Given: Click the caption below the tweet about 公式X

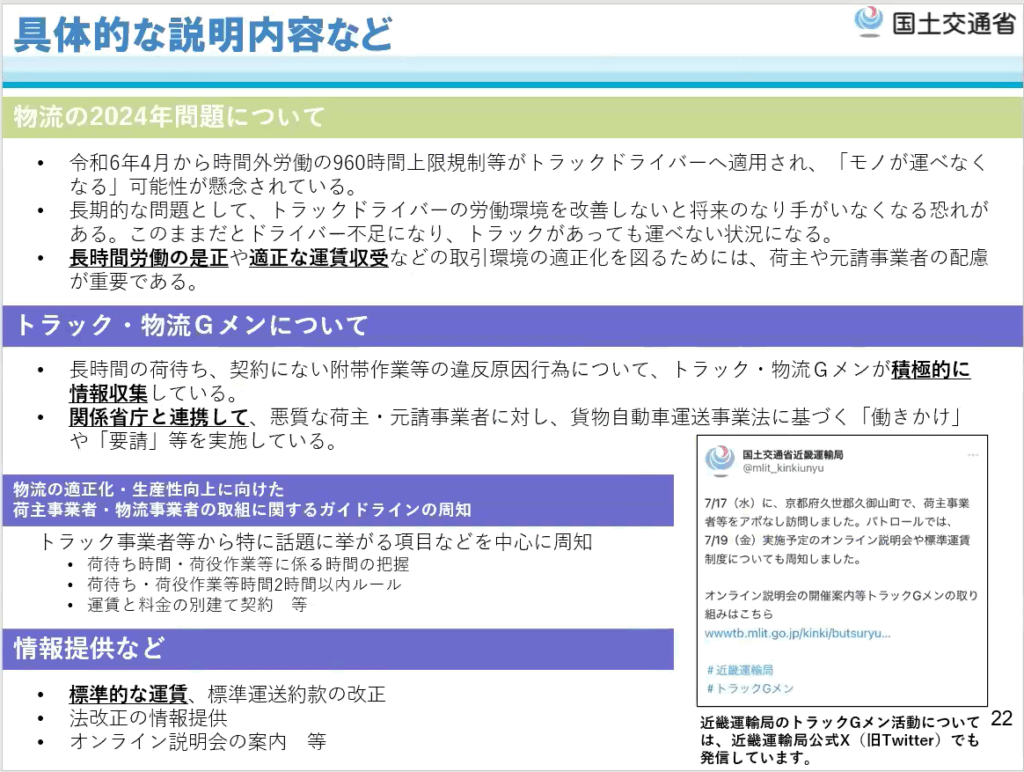Looking at the screenshot, I should point(840,739).
